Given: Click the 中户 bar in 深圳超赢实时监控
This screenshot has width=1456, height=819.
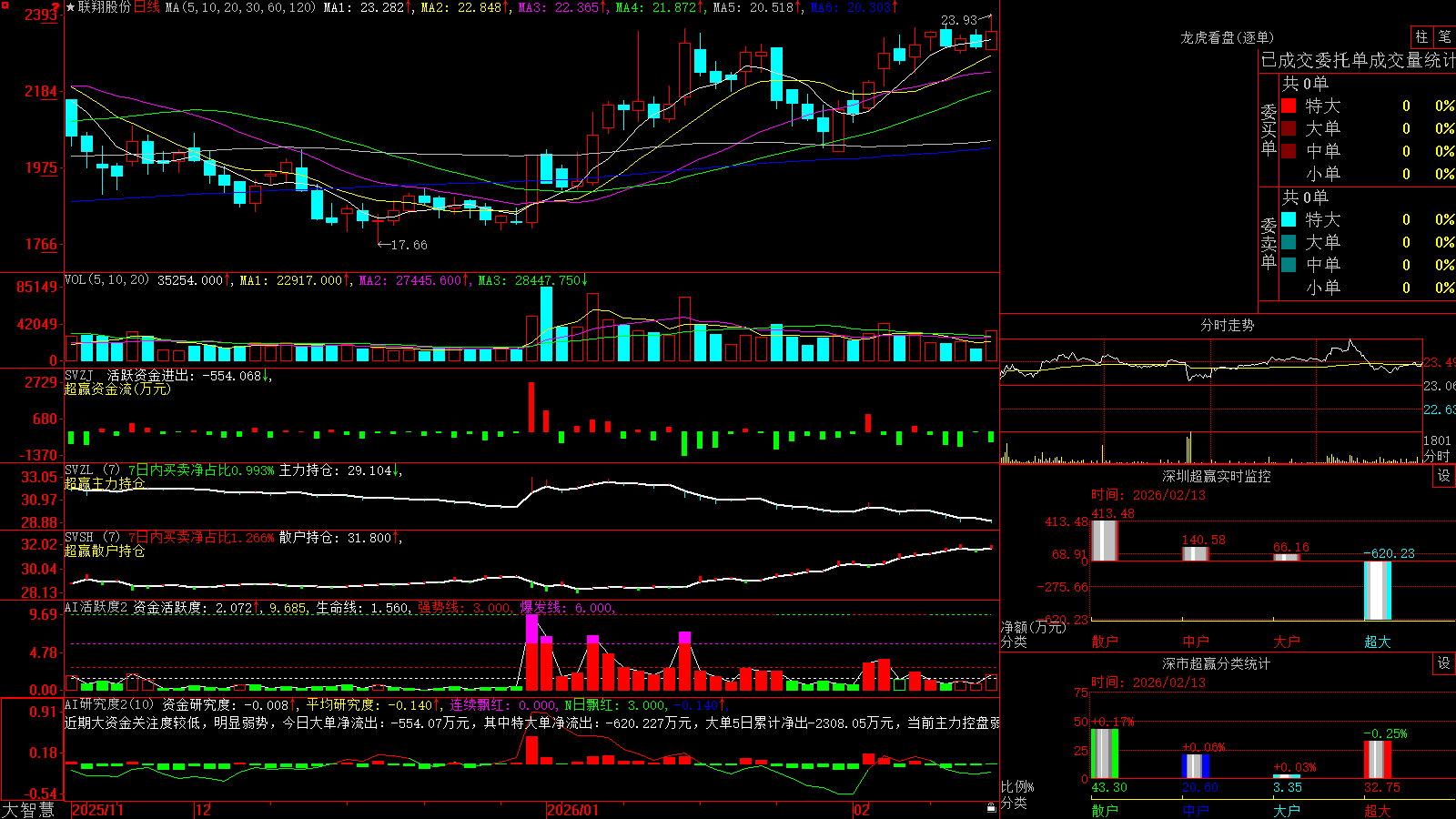Looking at the screenshot, I should (x=1195, y=553).
